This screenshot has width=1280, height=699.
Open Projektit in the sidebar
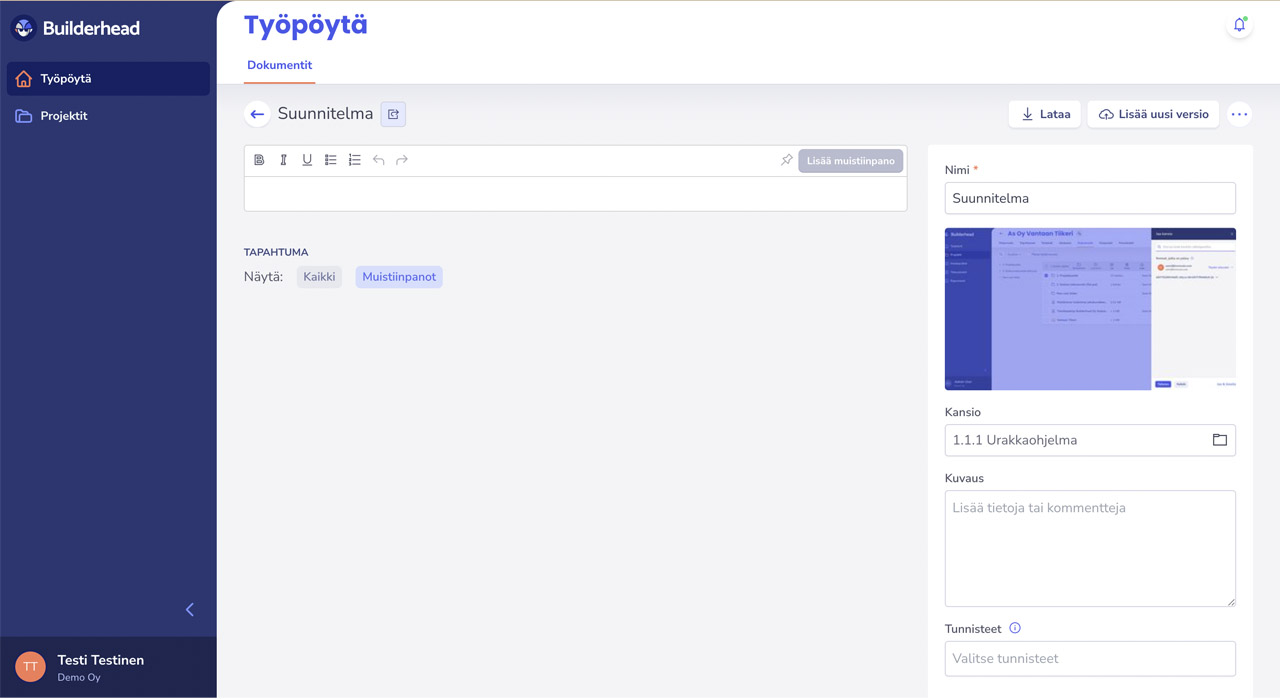[x=64, y=116]
